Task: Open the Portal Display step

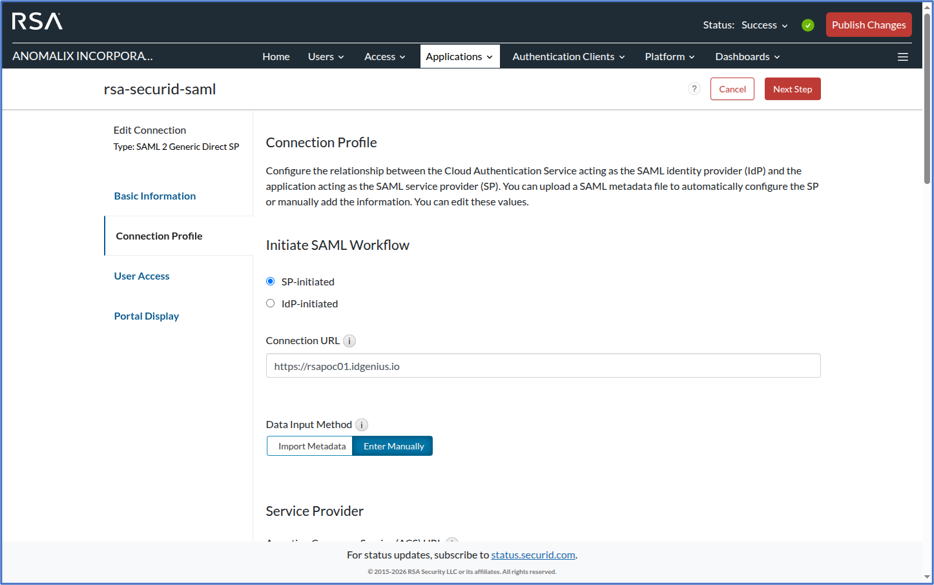Action: tap(147, 316)
